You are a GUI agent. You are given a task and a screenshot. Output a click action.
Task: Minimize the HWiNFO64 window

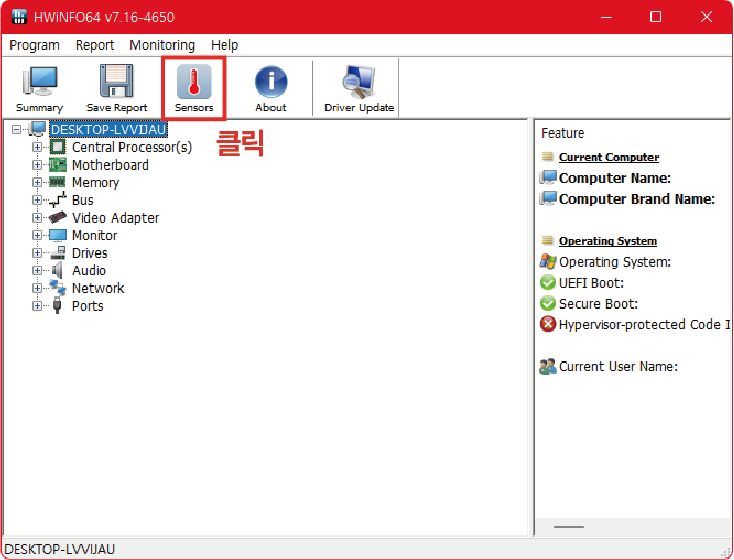tap(607, 17)
